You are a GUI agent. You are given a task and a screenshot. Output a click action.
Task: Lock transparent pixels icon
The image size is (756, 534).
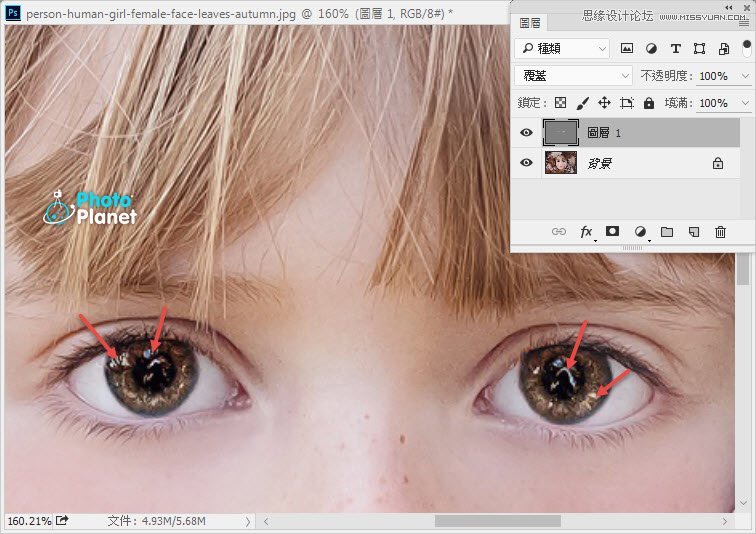pos(560,103)
